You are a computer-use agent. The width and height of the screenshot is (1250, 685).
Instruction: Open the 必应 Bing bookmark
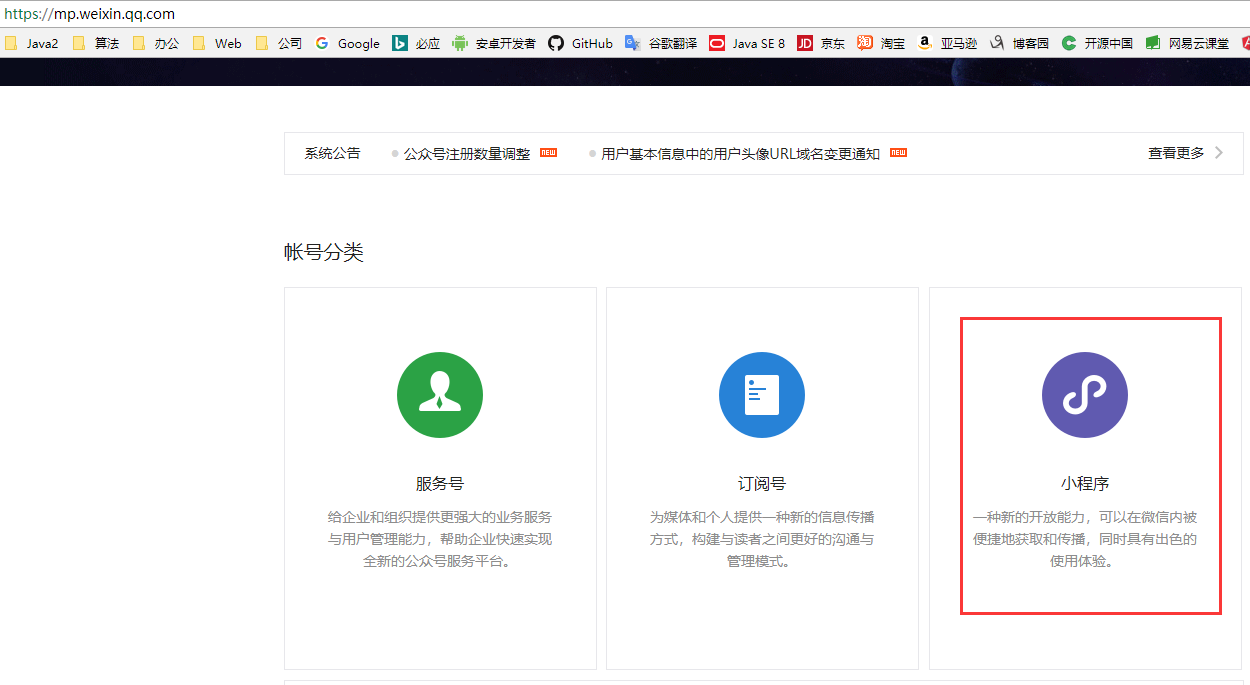click(x=416, y=43)
